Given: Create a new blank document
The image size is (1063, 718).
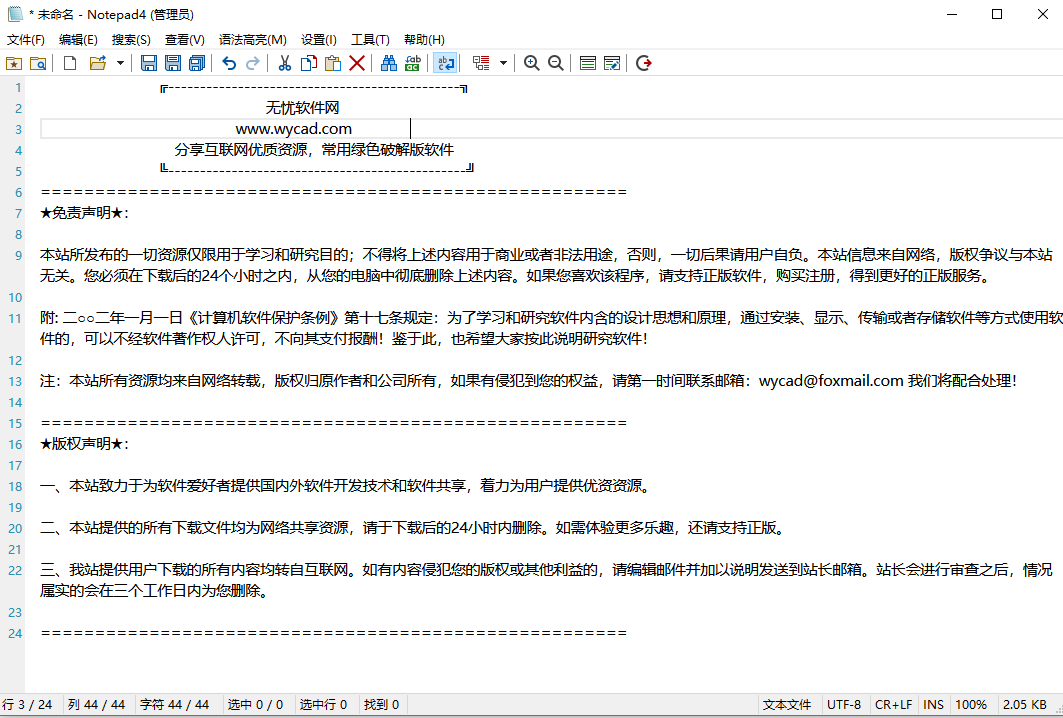Looking at the screenshot, I should click(68, 63).
